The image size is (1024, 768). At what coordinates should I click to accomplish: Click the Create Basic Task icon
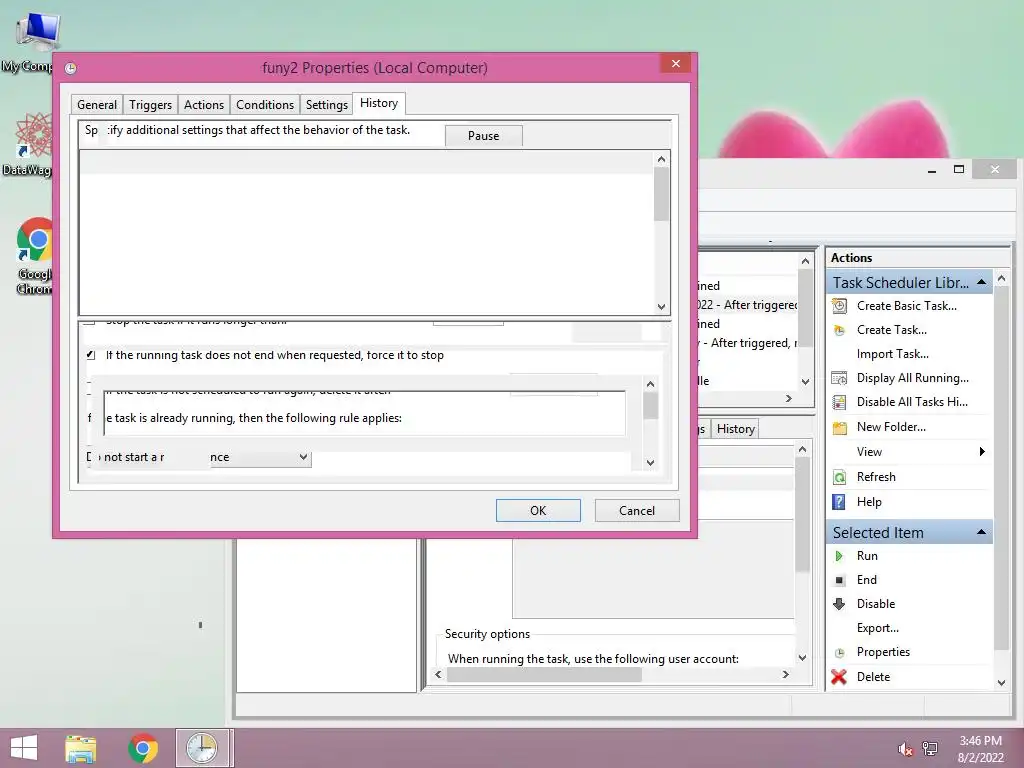pyautogui.click(x=839, y=306)
